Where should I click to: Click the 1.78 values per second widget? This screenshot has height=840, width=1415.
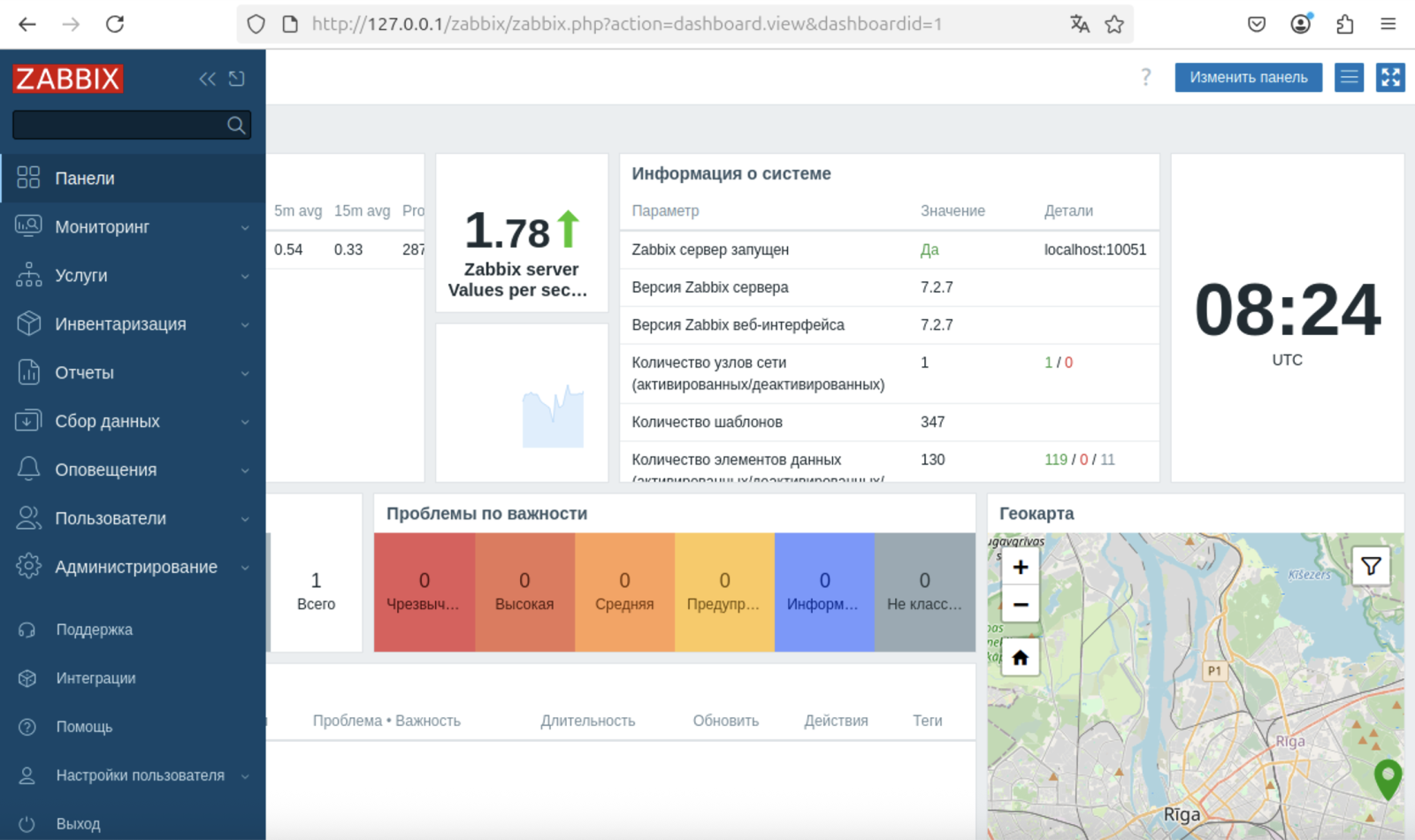pos(522,233)
